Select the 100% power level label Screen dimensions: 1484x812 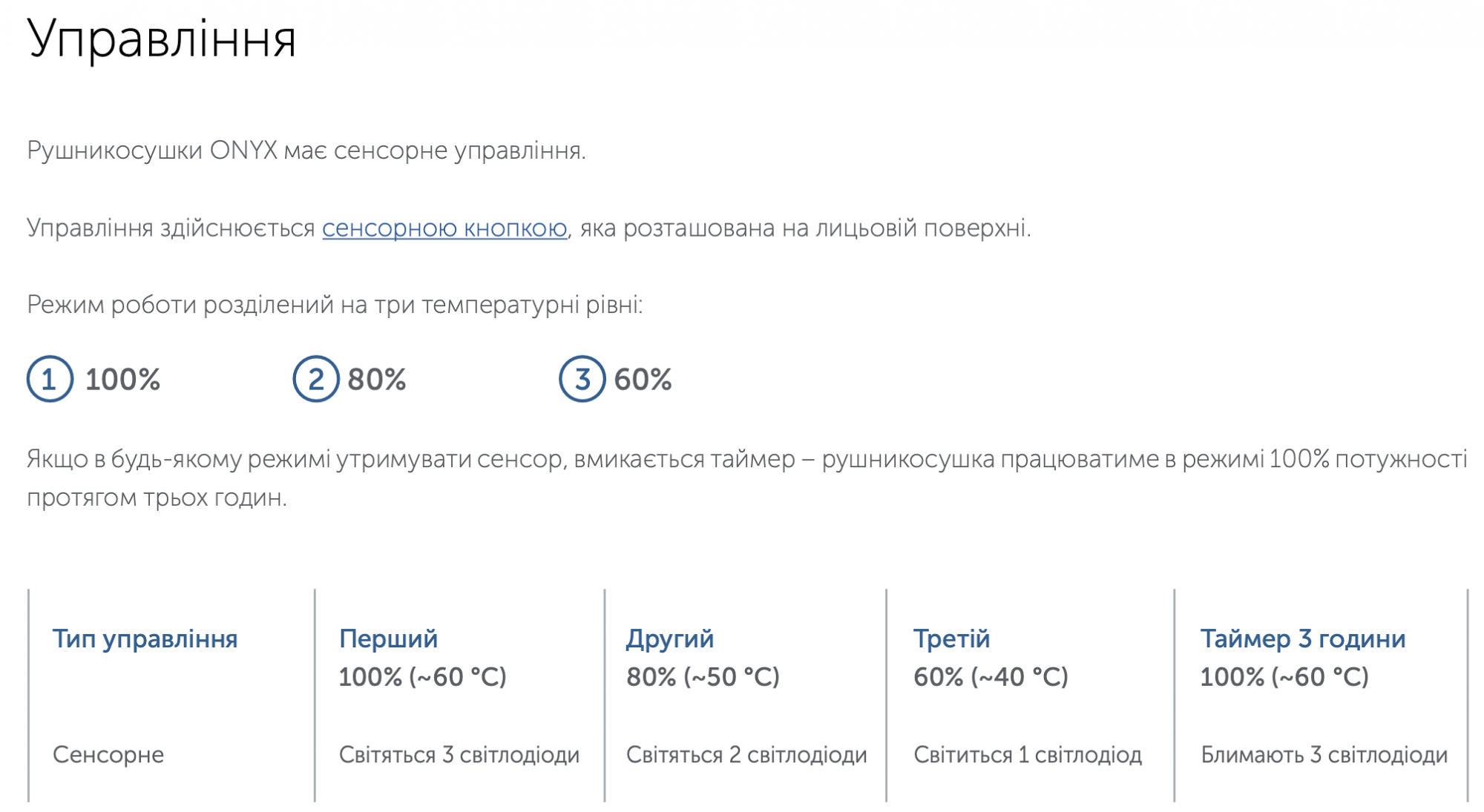(x=123, y=380)
